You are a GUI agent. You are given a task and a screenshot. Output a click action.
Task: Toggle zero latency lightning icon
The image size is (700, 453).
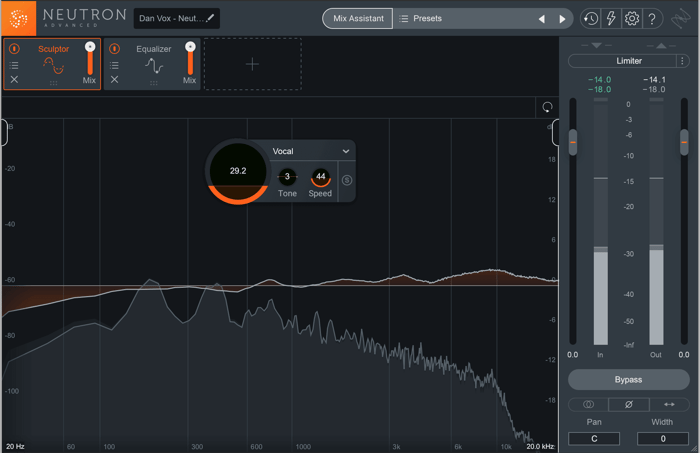611,19
